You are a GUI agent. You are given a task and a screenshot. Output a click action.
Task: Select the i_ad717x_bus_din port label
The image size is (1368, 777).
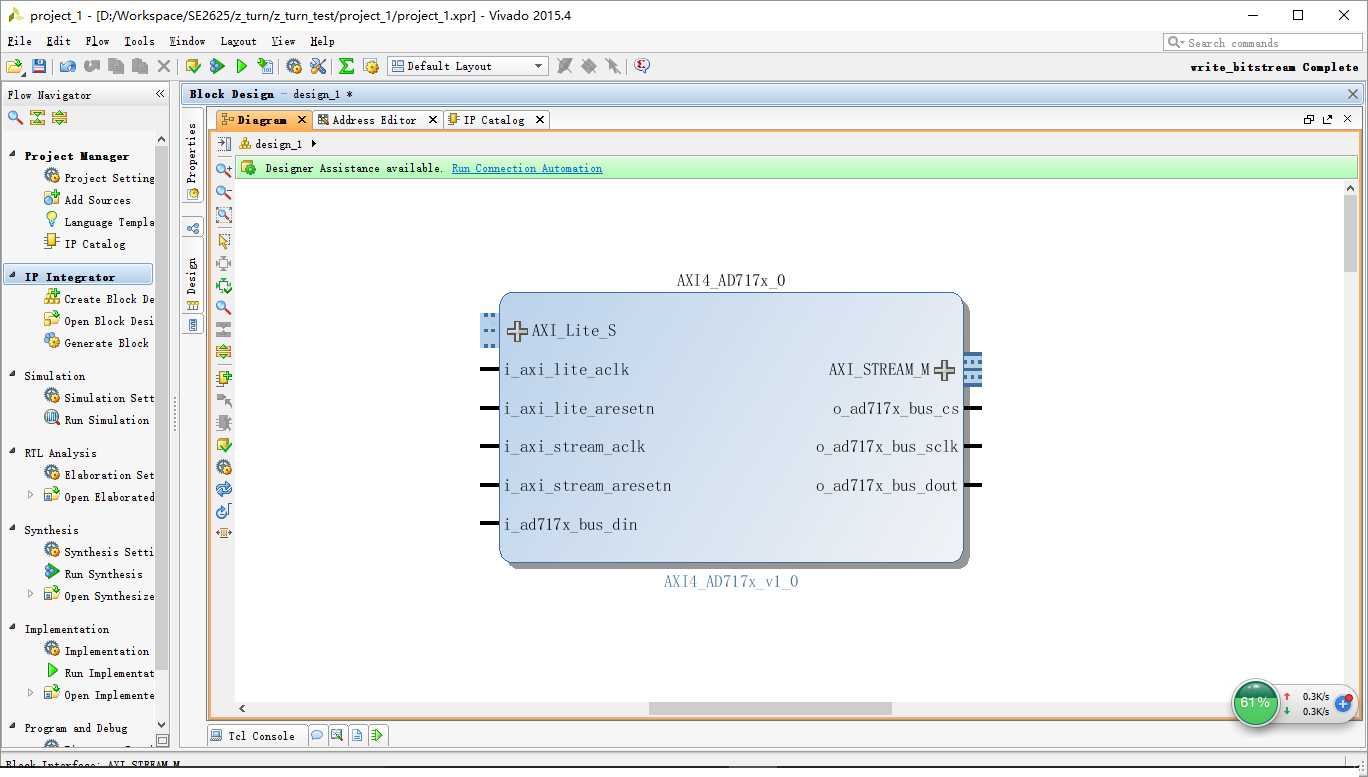coord(571,524)
